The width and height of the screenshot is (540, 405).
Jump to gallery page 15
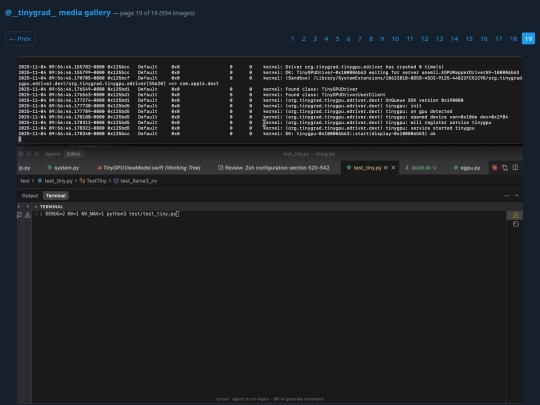tap(469, 39)
